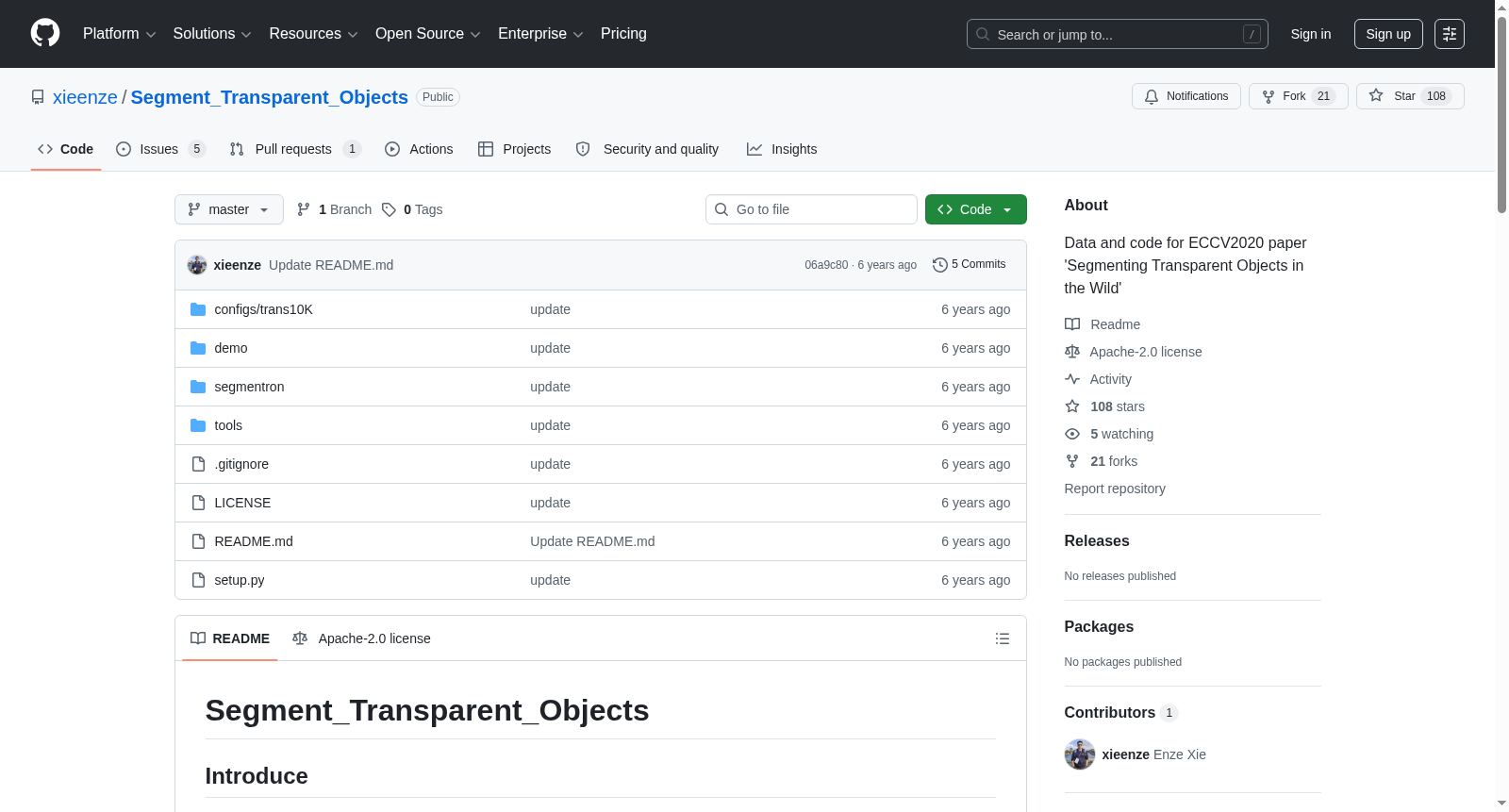Star the repository
The image size is (1509, 812).
click(x=1410, y=96)
